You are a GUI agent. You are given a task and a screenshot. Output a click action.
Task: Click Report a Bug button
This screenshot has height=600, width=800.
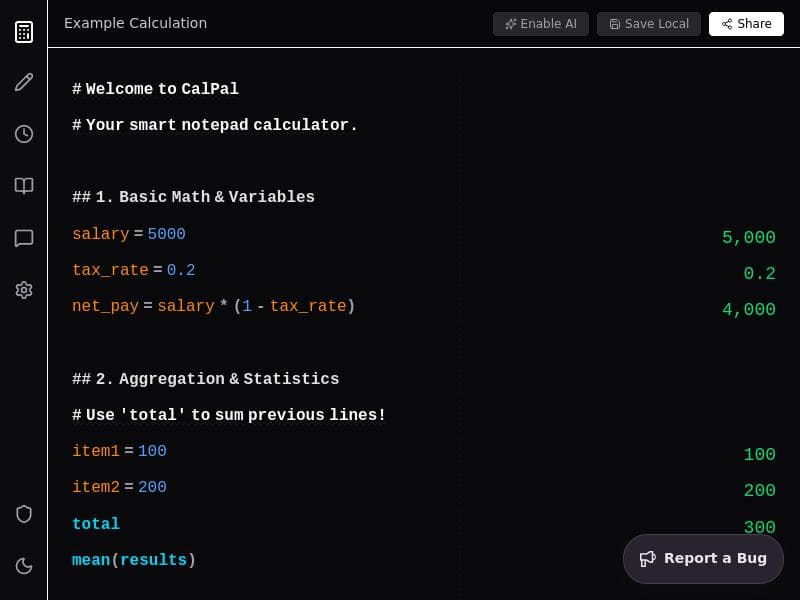click(703, 558)
